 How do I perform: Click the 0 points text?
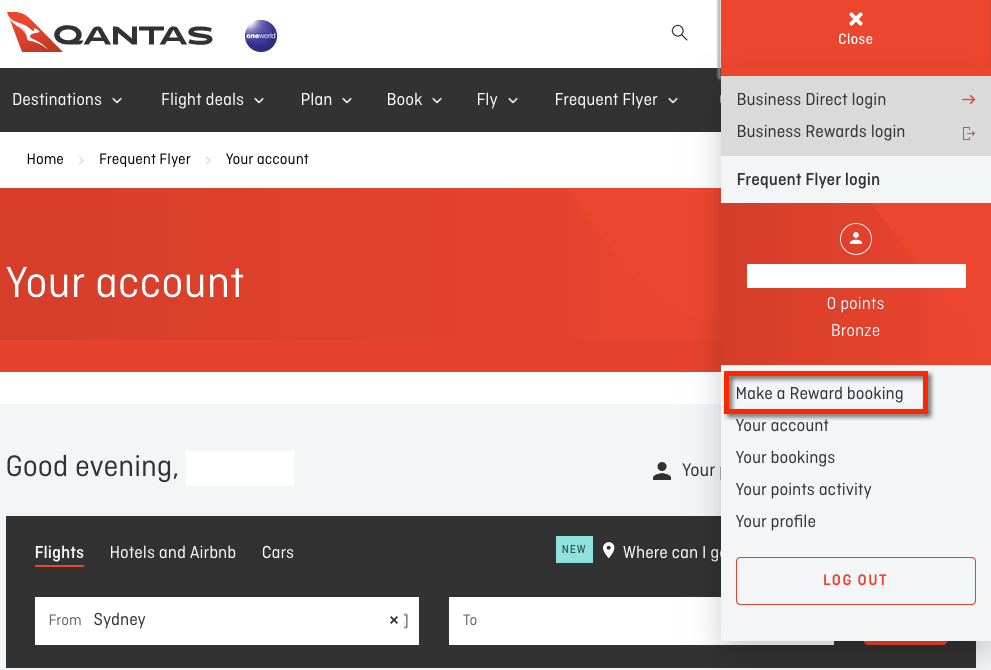(855, 303)
